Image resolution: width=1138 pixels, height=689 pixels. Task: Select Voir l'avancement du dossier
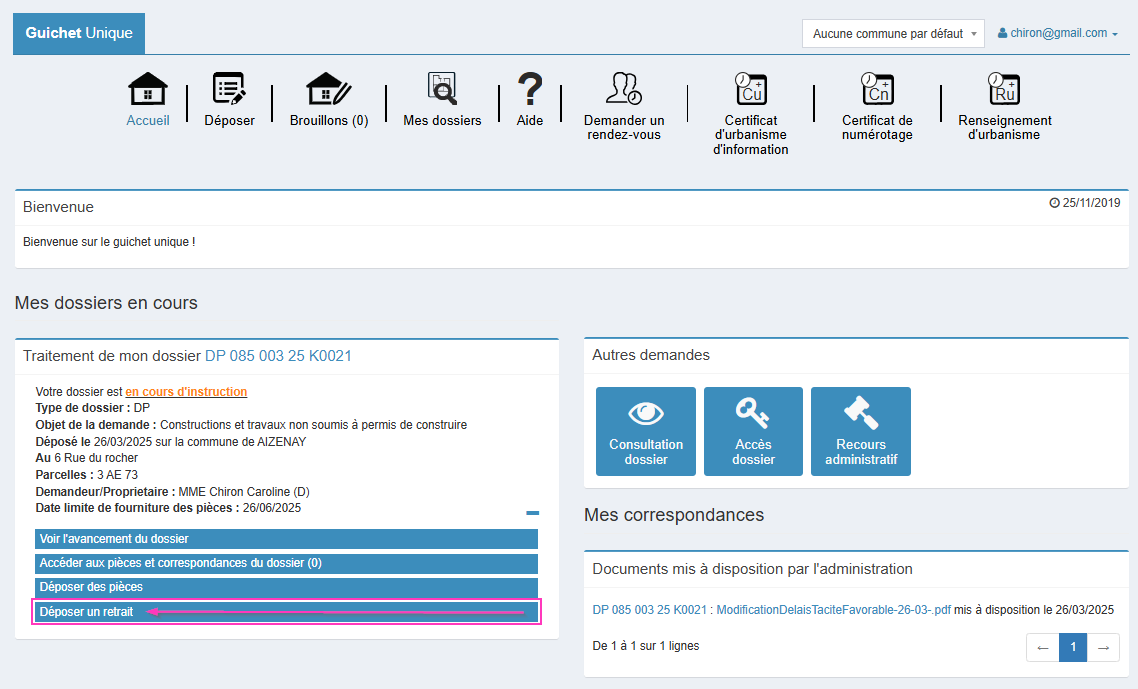286,539
